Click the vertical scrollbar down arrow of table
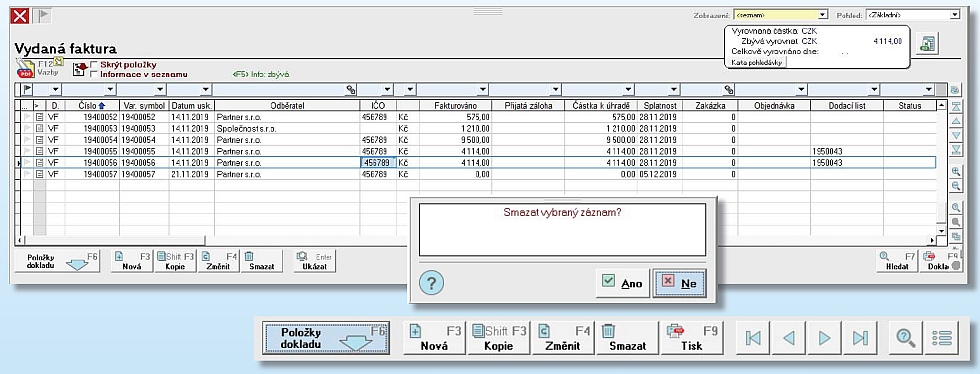 click(941, 230)
